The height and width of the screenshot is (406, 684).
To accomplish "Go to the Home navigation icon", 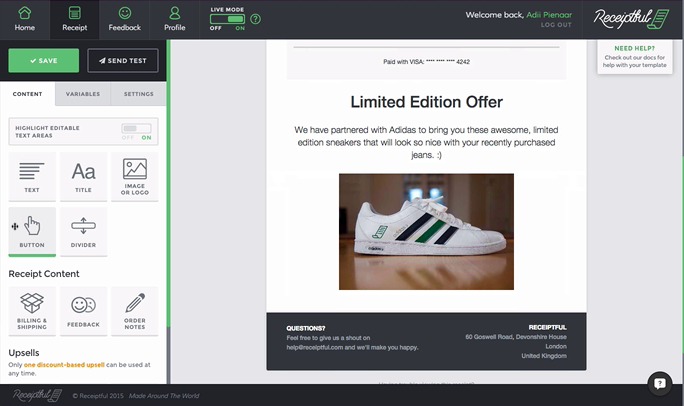I will (24, 20).
